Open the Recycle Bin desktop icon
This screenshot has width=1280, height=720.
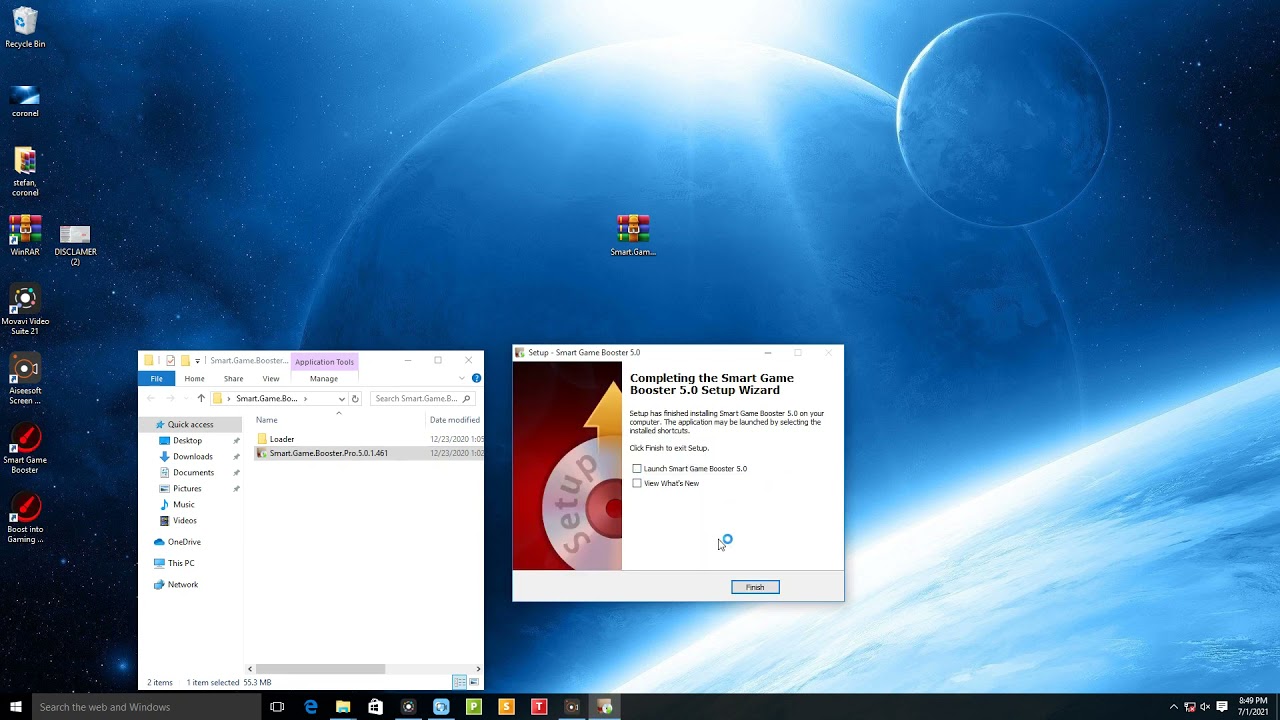click(x=25, y=27)
